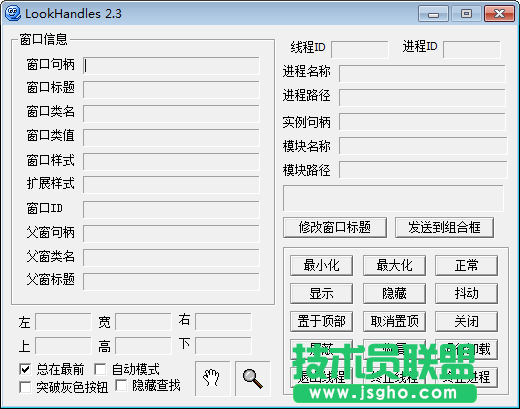Click the 抖动 button
Screen dimensions: 520x409
click(466, 294)
